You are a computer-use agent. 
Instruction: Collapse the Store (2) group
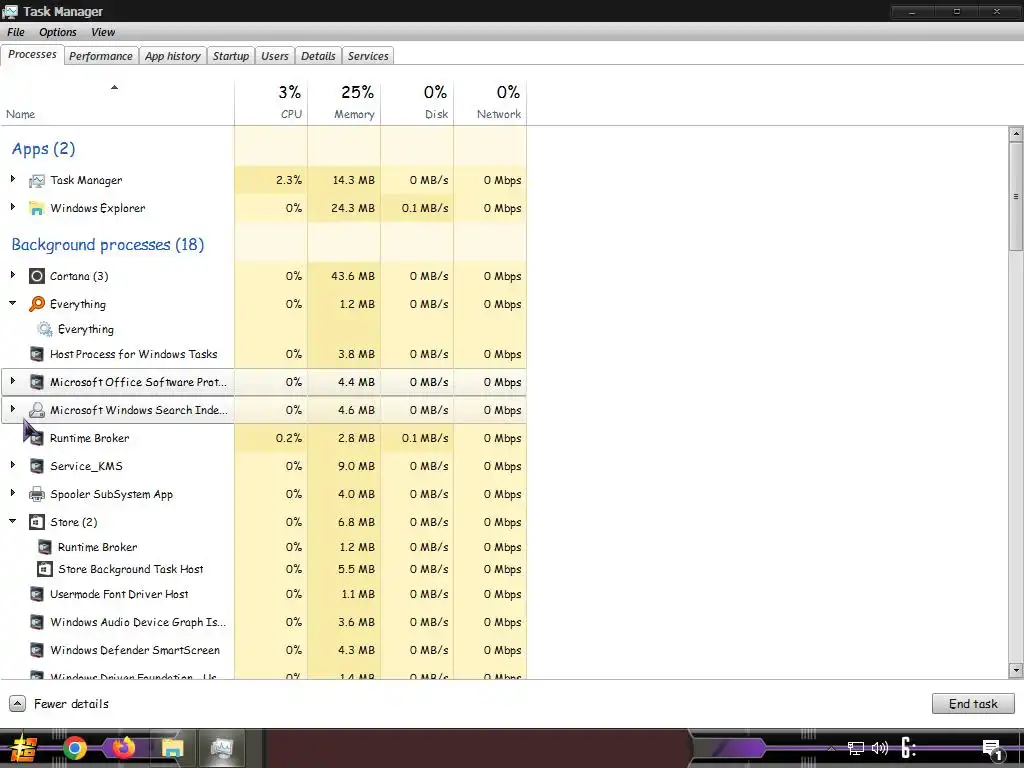pyautogui.click(x=12, y=521)
